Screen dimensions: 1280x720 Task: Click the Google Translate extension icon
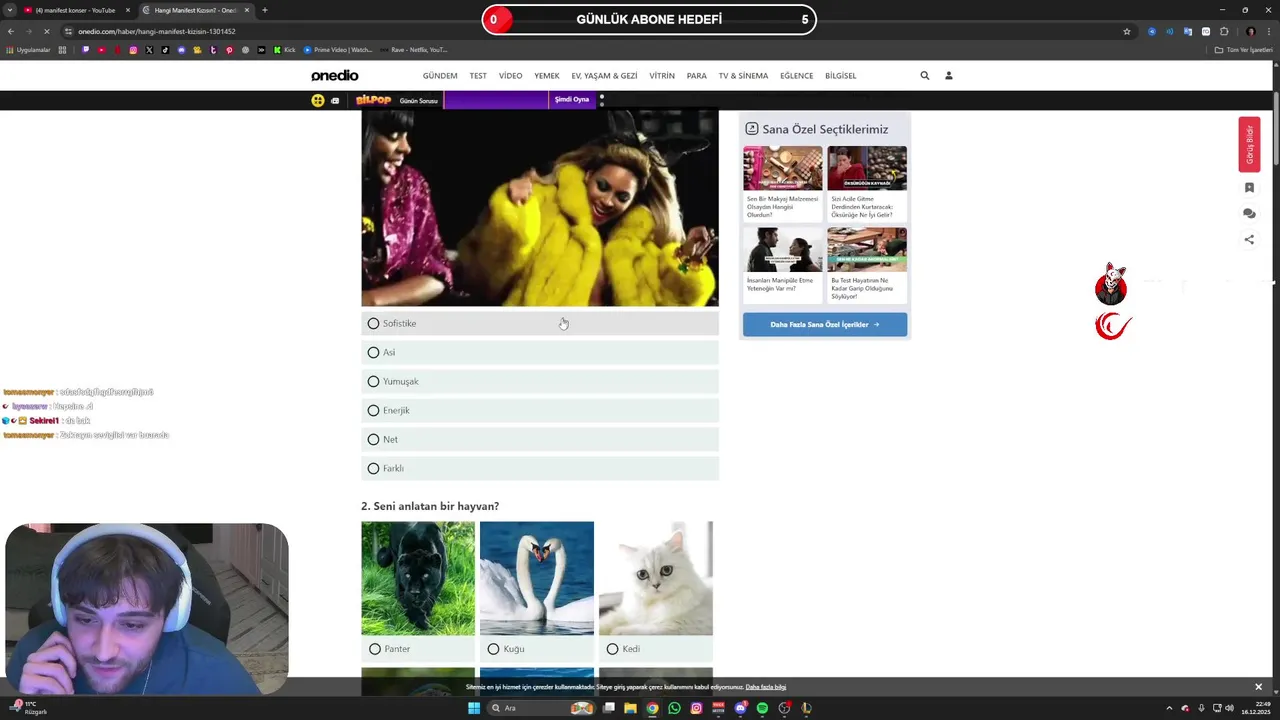click(1188, 31)
